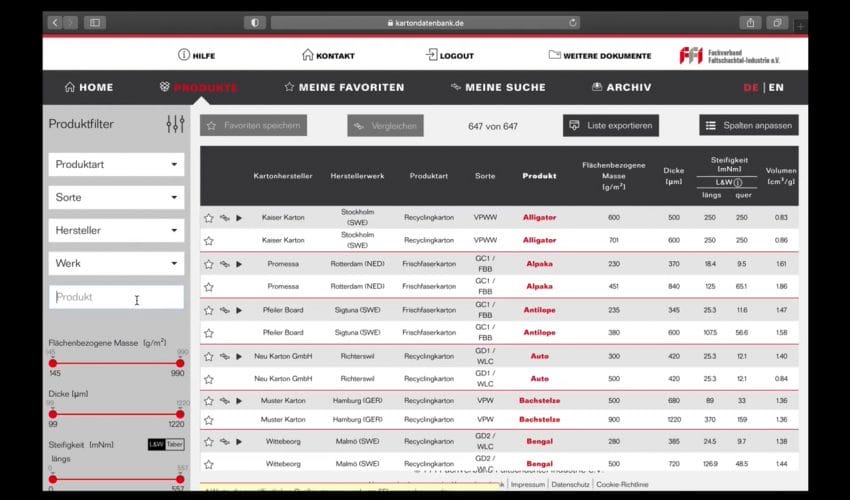
Task: Open MEINE FAVORITEN tab
Action: pos(344,87)
